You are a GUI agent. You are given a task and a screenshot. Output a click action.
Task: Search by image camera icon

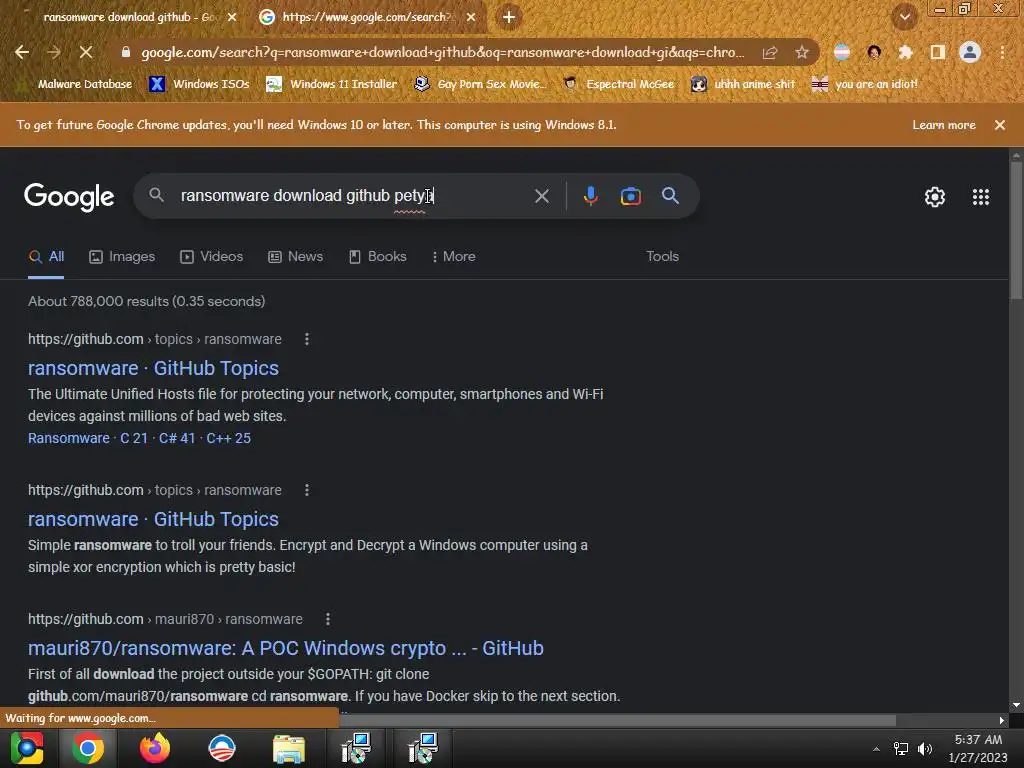coord(630,196)
